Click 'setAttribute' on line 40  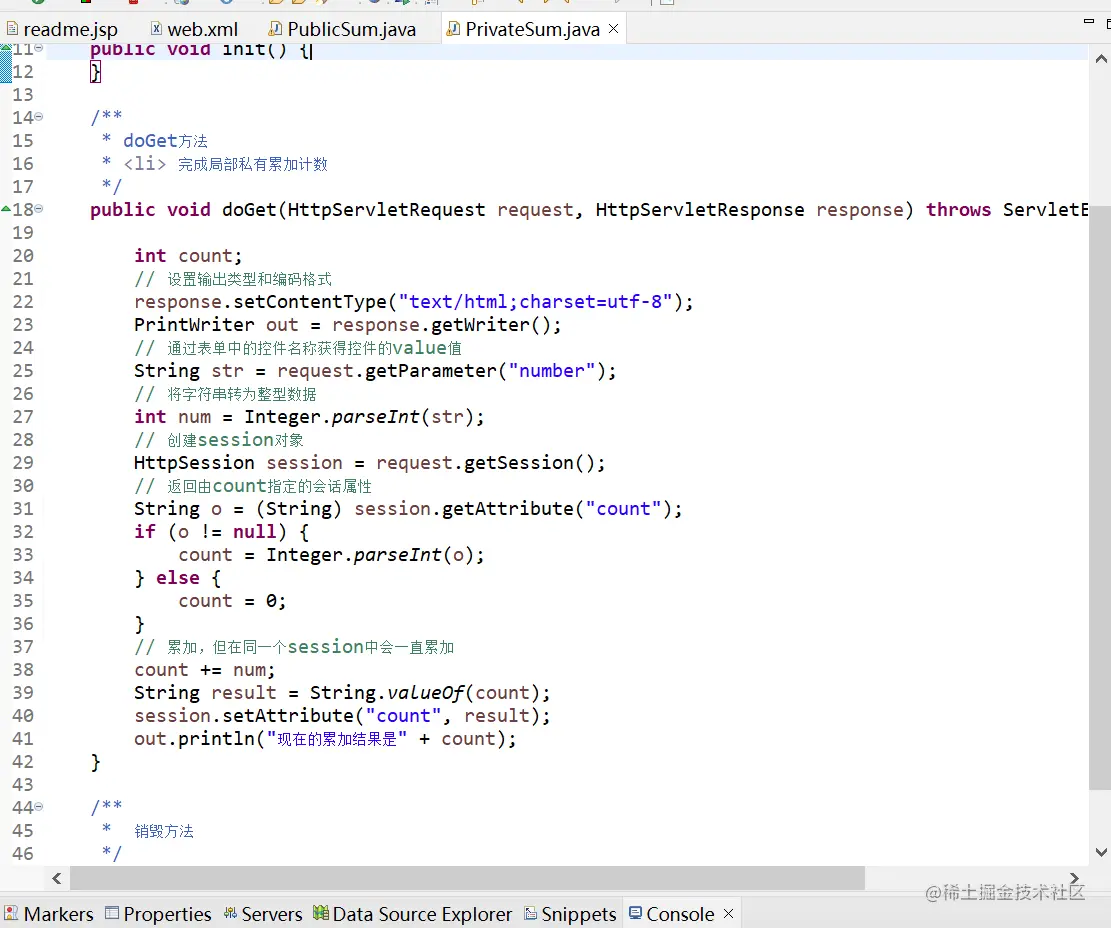pos(288,716)
